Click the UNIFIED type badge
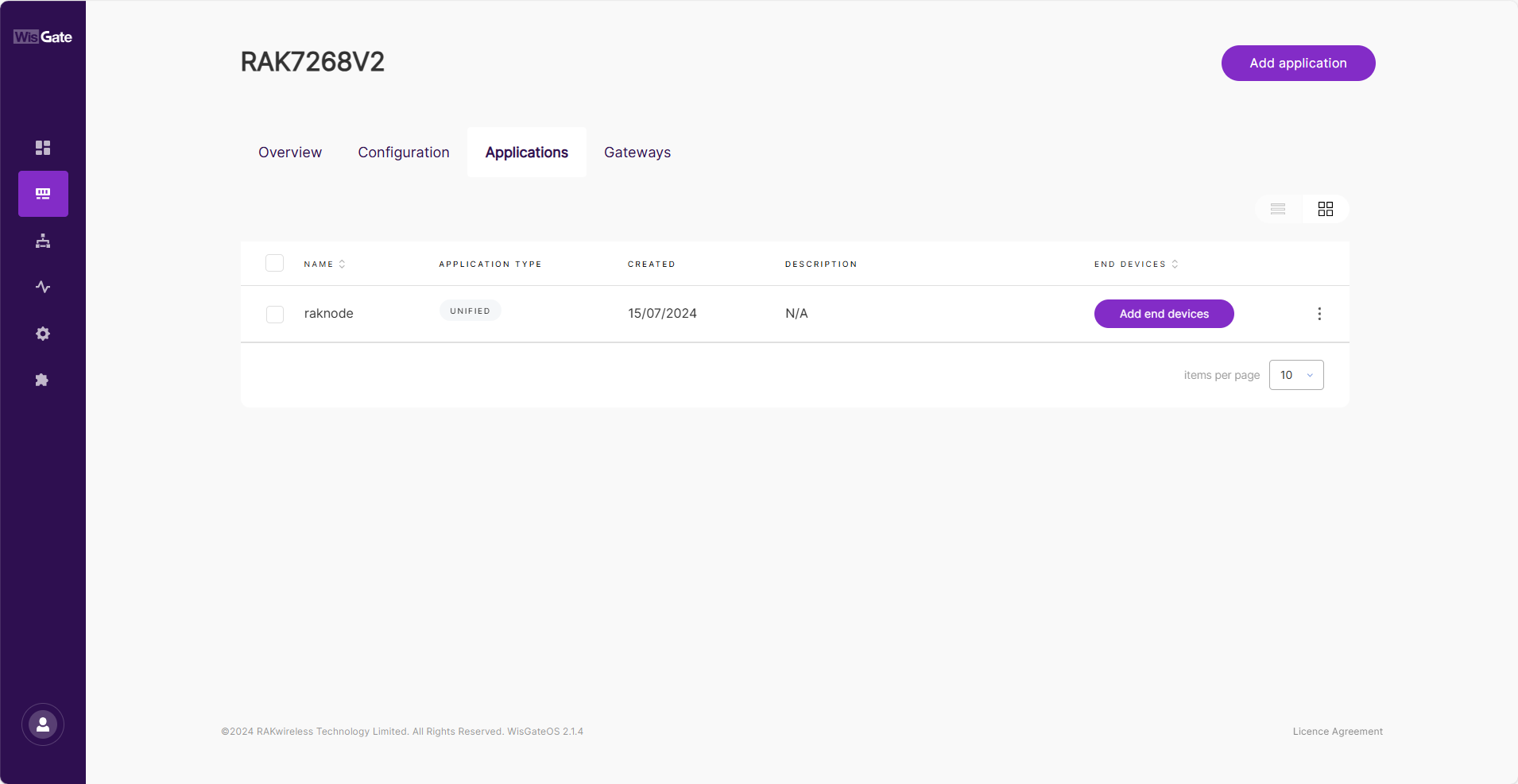Screen dimensions: 1518x784 (471, 311)
